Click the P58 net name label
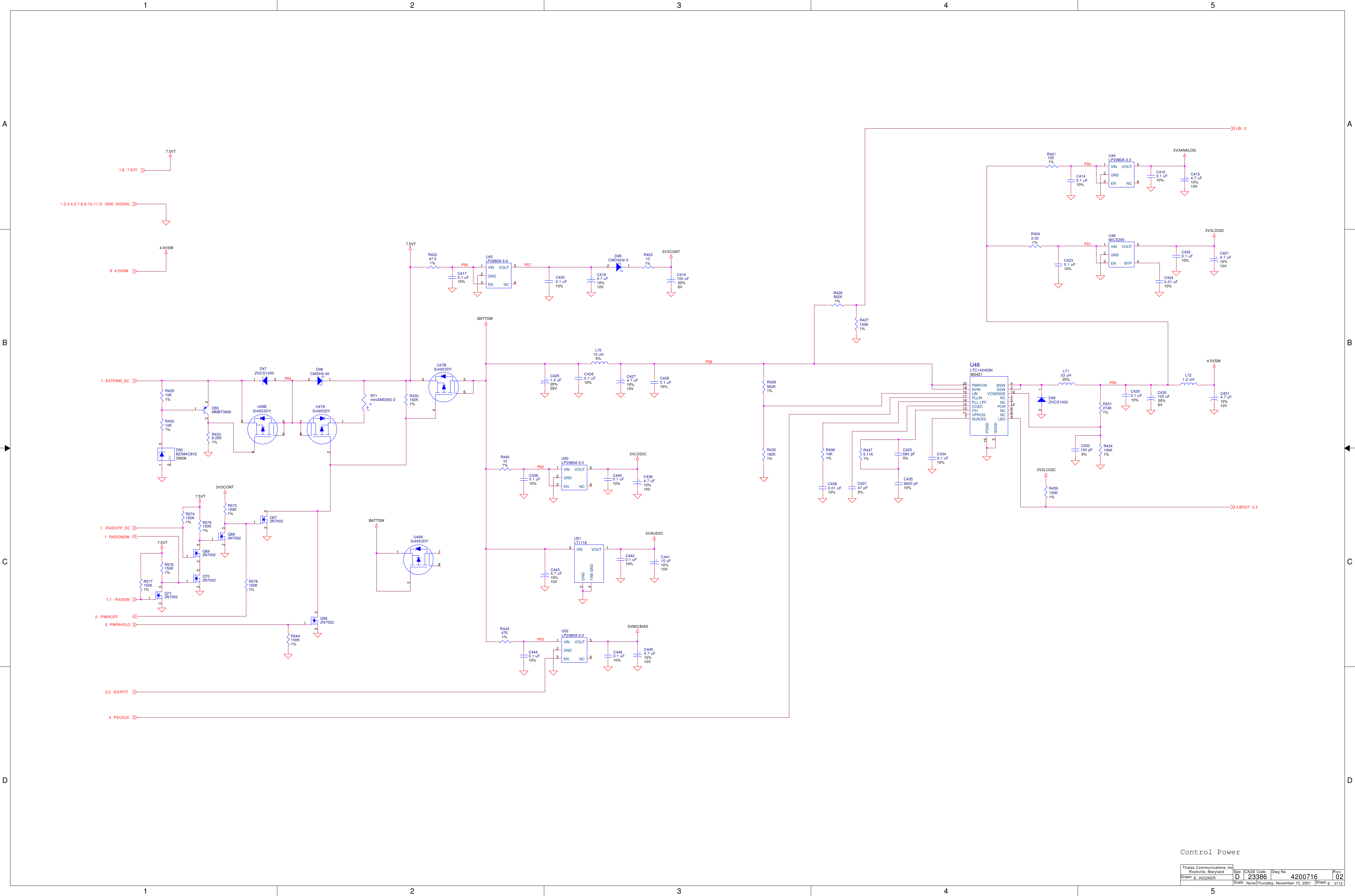 click(x=708, y=362)
